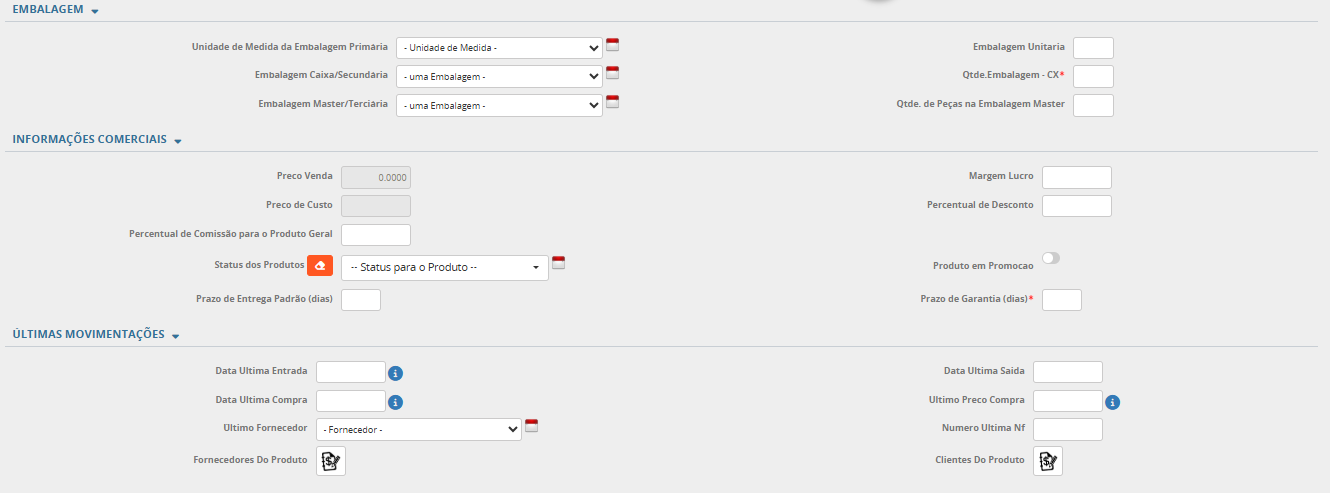The height and width of the screenshot is (493, 1330).
Task: Collapse the Últimas Movimentações section
Action: pyautogui.click(x=175, y=336)
